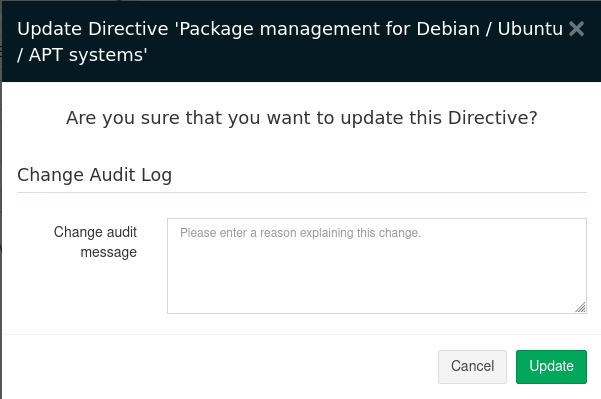Click the 'Are you sure' confirmation question
The image size is (601, 399).
pyautogui.click(x=302, y=118)
